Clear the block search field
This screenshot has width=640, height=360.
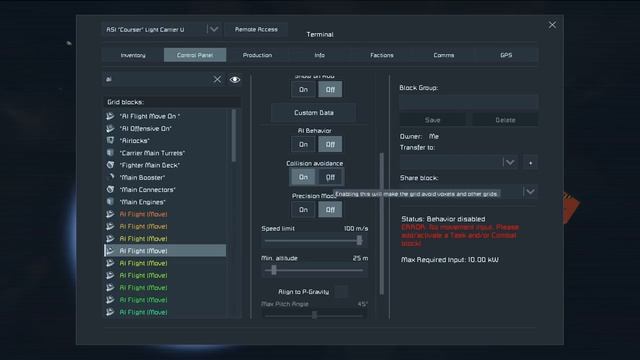click(217, 80)
